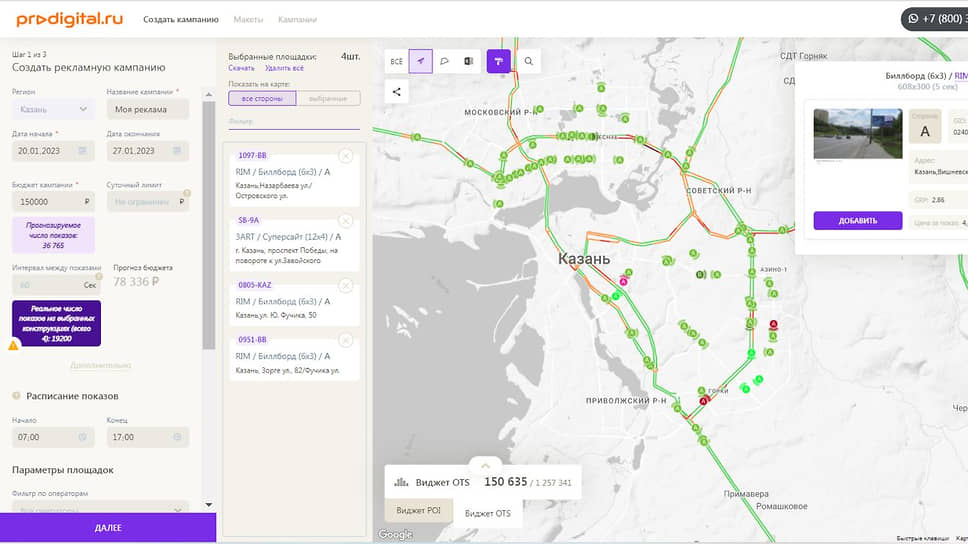
Task: Click the Фильтр search field
Action: click(x=294, y=121)
